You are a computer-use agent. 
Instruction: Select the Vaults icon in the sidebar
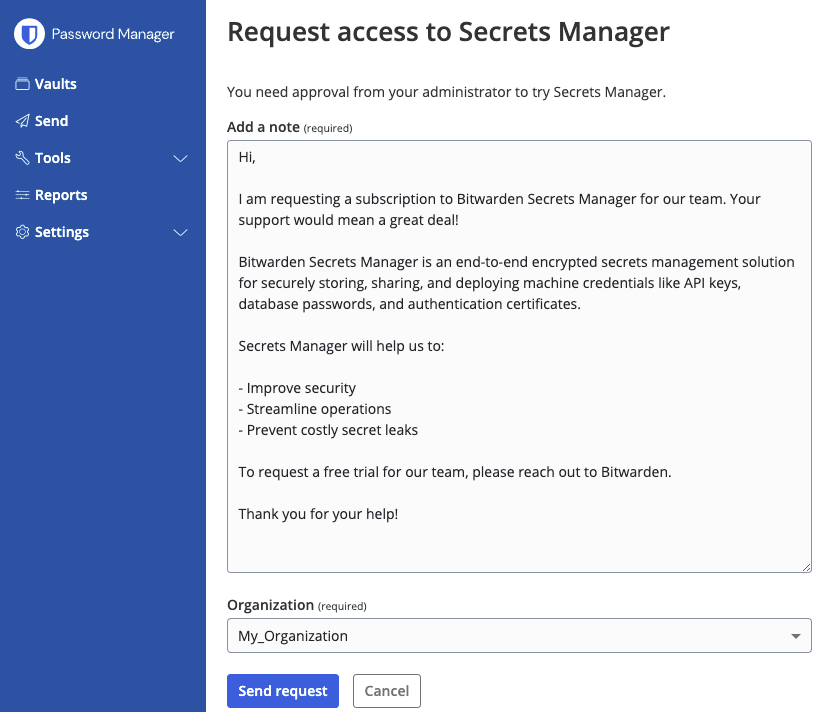[x=22, y=84]
